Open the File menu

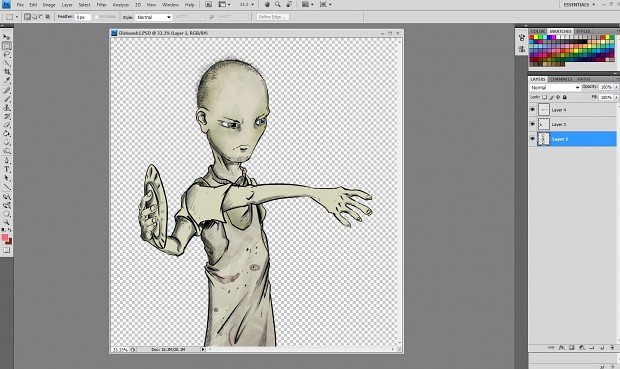pyautogui.click(x=20, y=5)
